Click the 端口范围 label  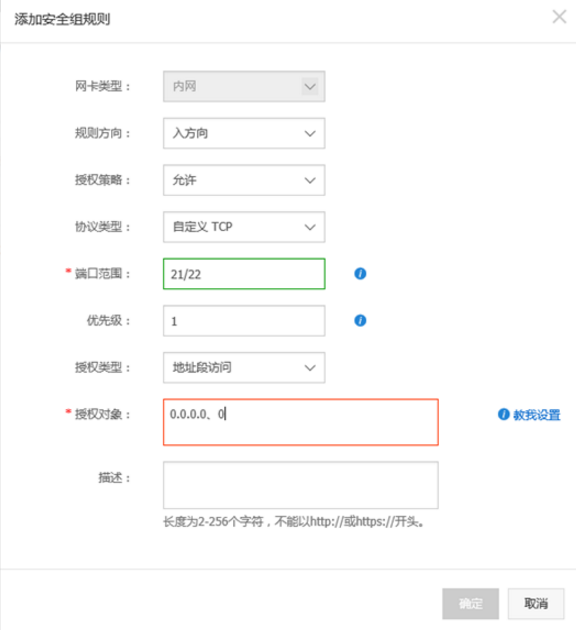[x=102, y=274]
